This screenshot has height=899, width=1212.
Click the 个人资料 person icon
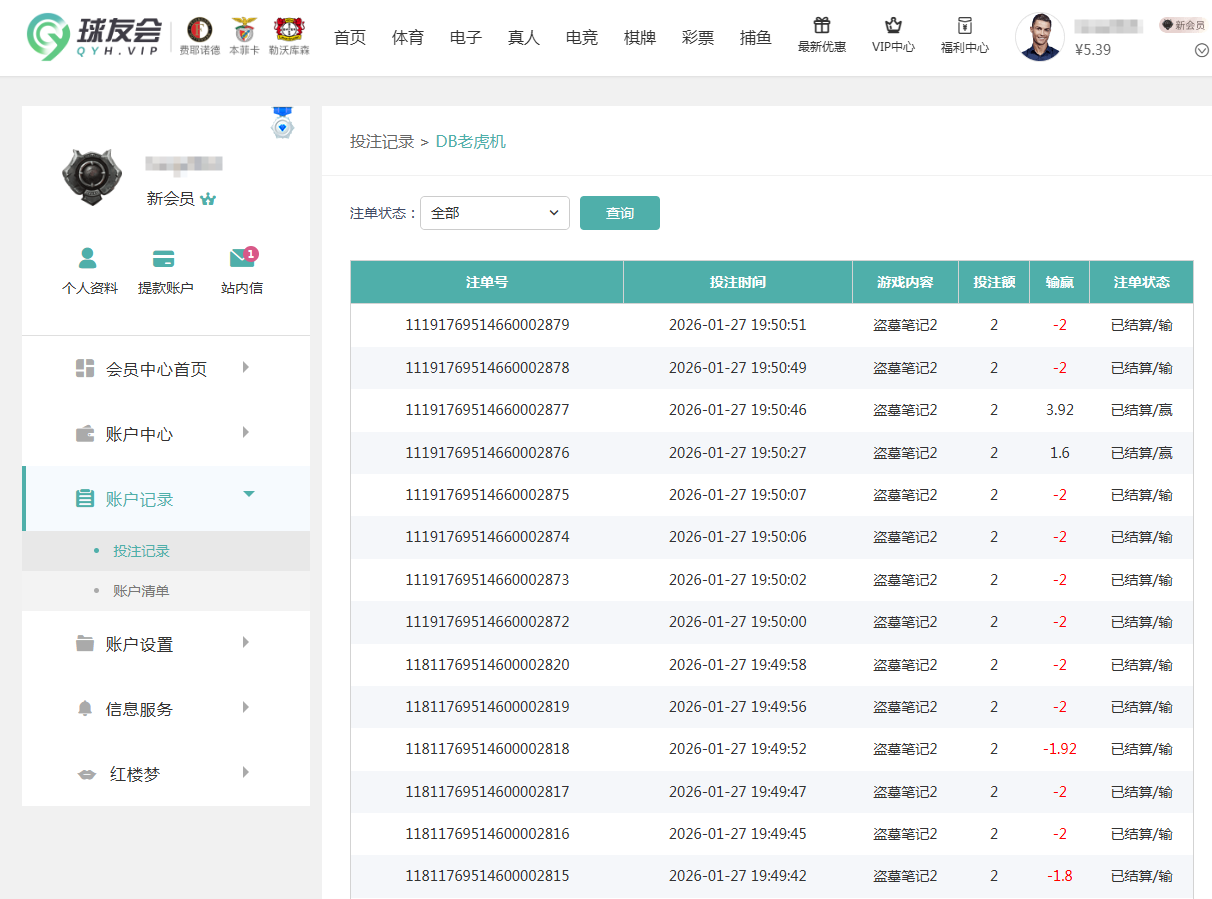click(x=89, y=257)
